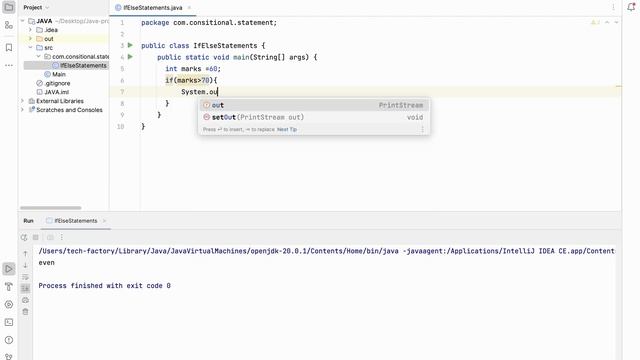Choose setOut(PrintStream out) completion suggestion
The width and height of the screenshot is (640, 360).
(x=314, y=117)
